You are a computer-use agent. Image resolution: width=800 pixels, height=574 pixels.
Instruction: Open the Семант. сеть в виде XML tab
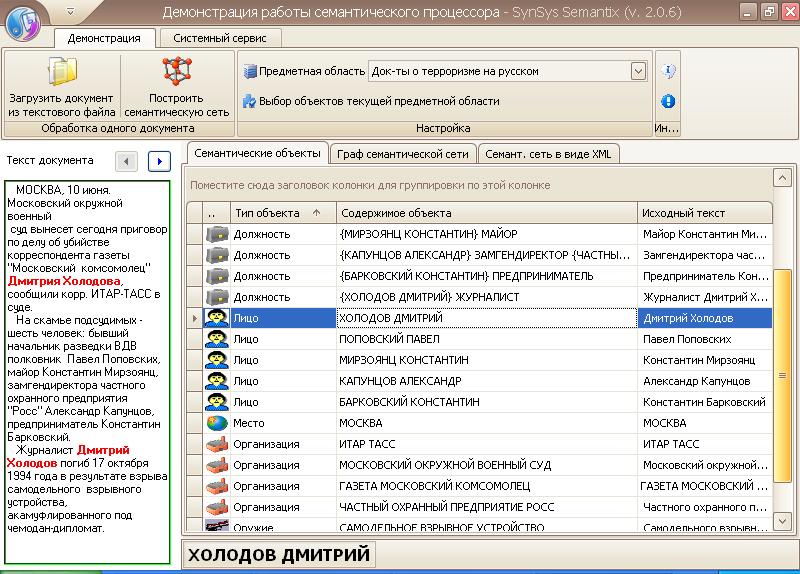(x=548, y=154)
